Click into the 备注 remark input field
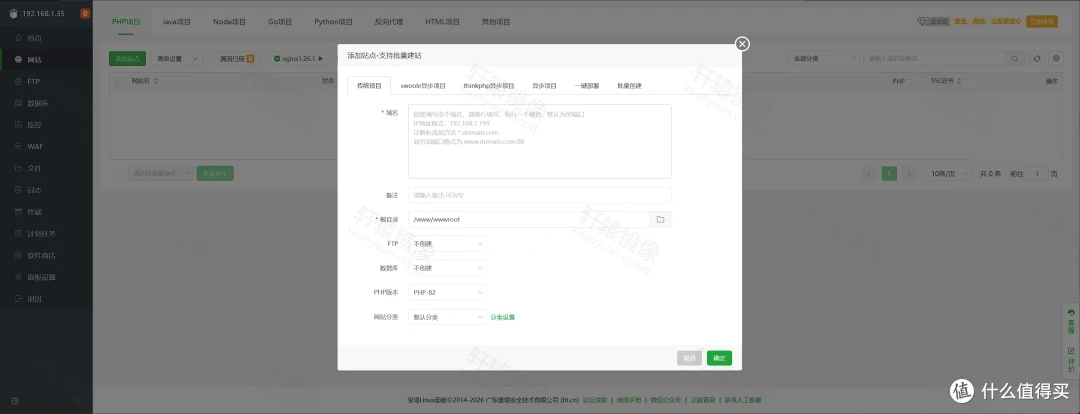The width and height of the screenshot is (1080, 414). [x=539, y=196]
